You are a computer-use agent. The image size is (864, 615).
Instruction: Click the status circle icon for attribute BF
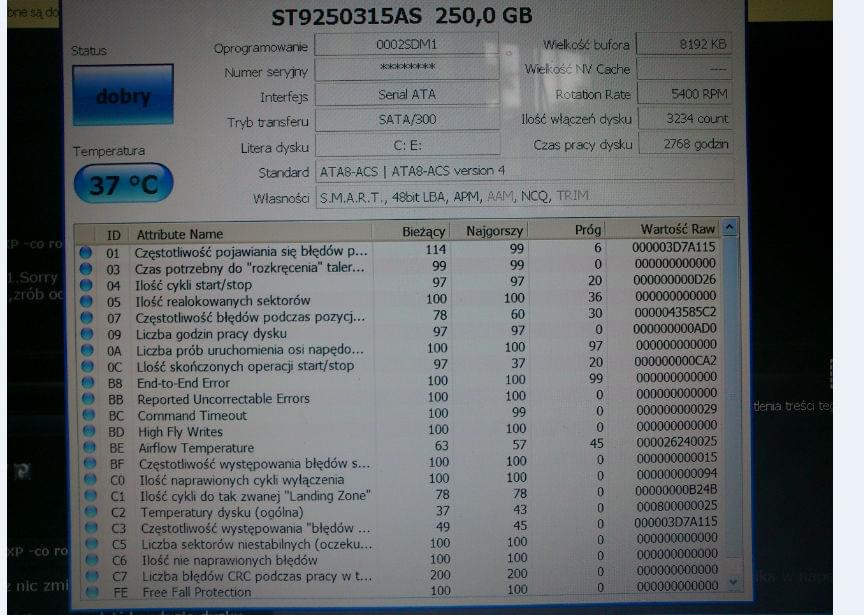(x=90, y=463)
